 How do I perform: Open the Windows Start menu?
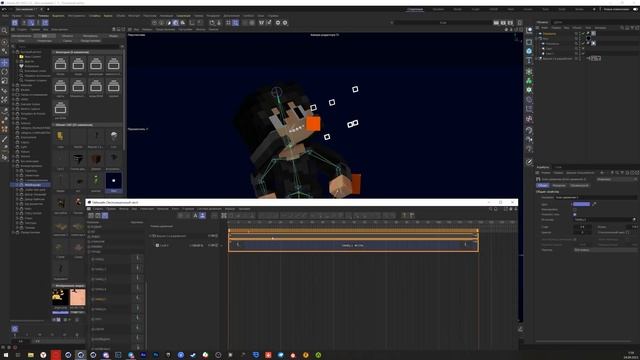[x=5, y=355]
